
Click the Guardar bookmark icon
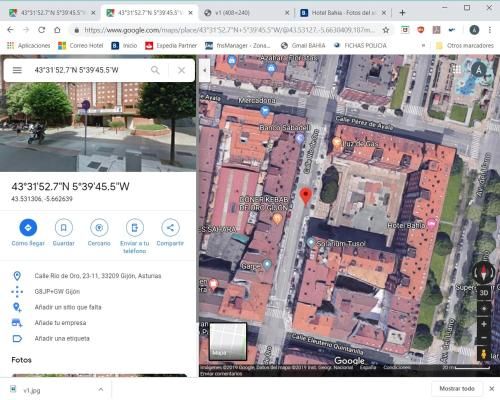coord(63,227)
